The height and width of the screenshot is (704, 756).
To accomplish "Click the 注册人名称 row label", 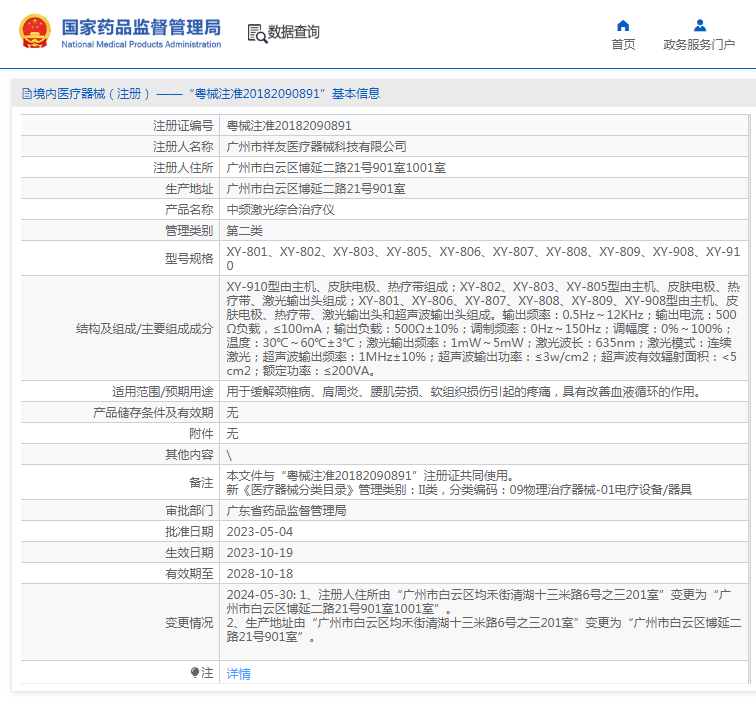I will [183, 147].
